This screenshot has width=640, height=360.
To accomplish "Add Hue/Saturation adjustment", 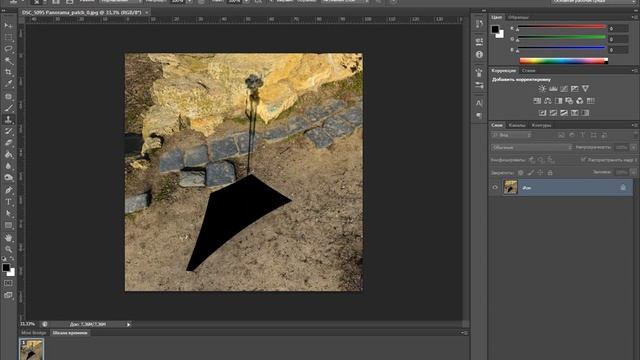I will click(x=537, y=101).
